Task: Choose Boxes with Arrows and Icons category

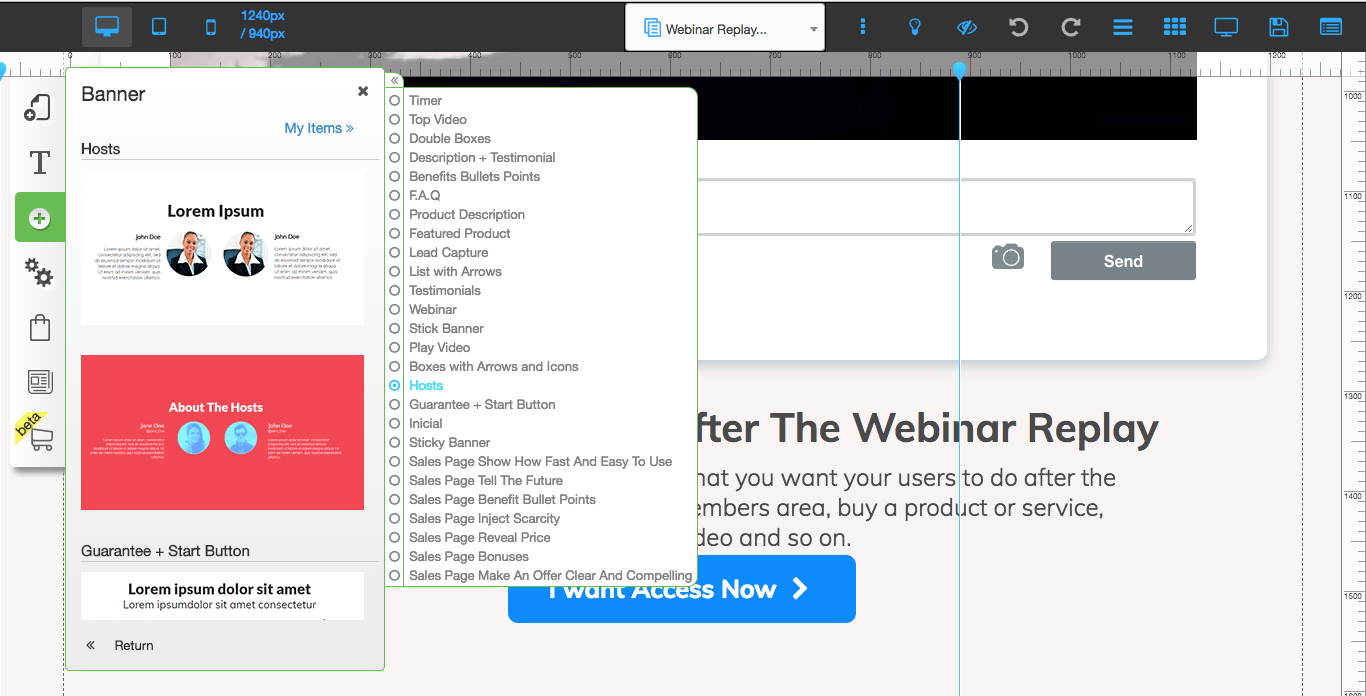Action: 494,366
